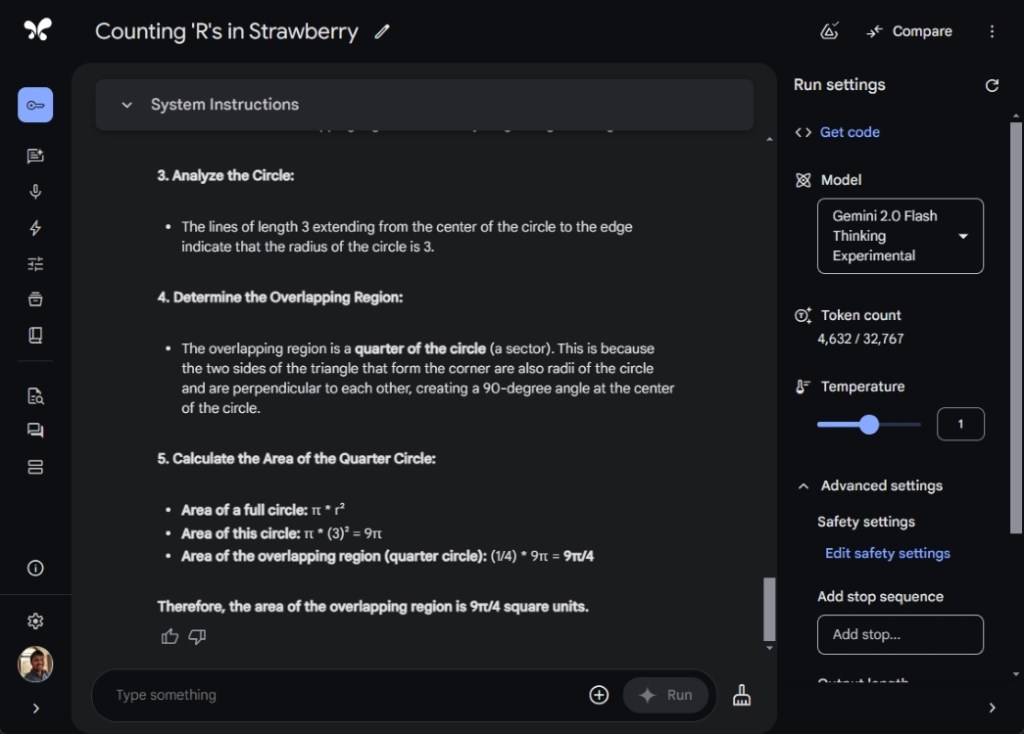Click the Google AI Studio logo
Screen dimensions: 1024x734
click(37, 30)
